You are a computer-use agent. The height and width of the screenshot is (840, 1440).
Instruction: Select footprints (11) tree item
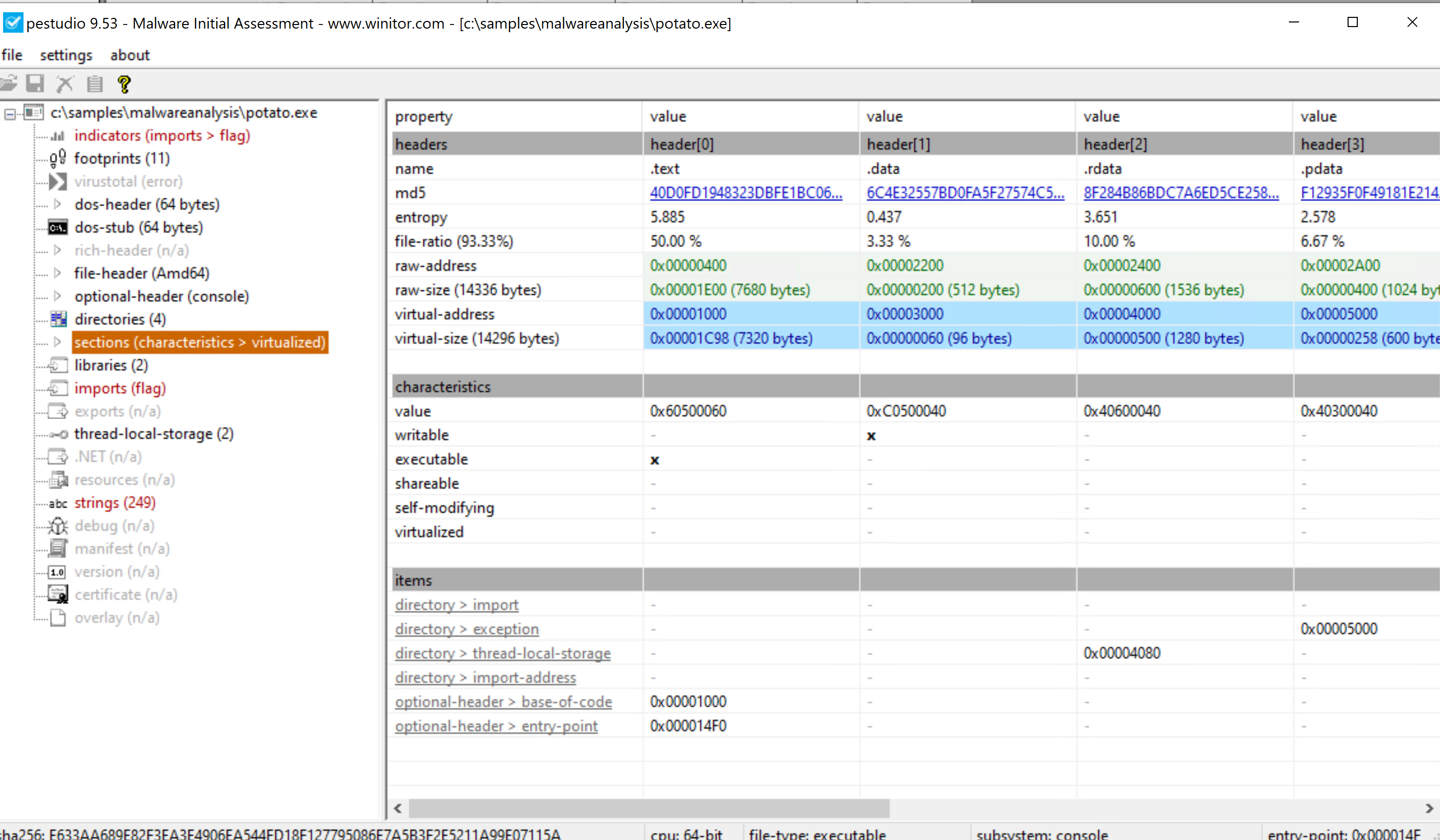click(122, 158)
